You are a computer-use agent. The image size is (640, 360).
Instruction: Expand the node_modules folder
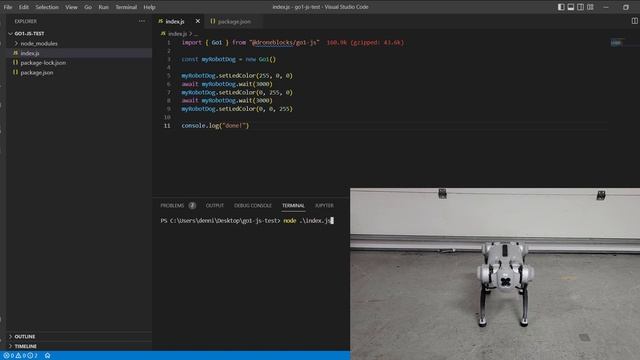(x=39, y=43)
